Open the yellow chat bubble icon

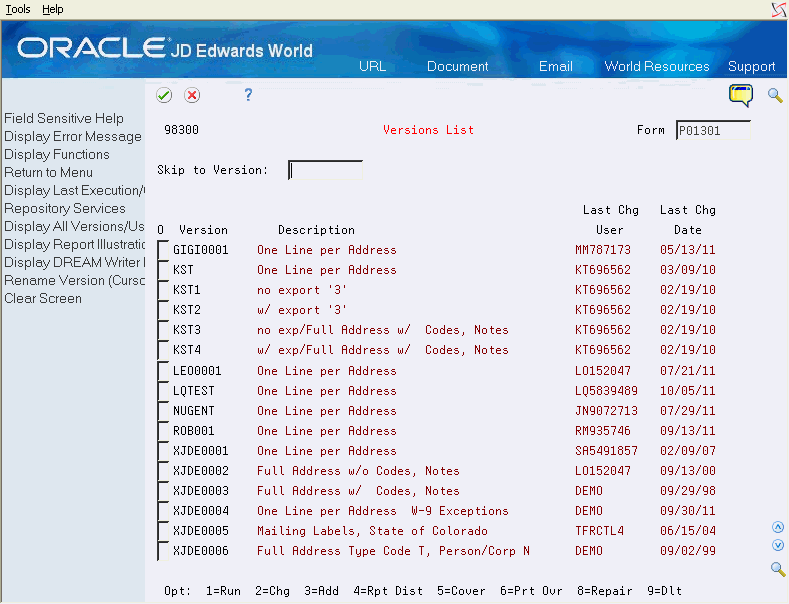click(741, 95)
